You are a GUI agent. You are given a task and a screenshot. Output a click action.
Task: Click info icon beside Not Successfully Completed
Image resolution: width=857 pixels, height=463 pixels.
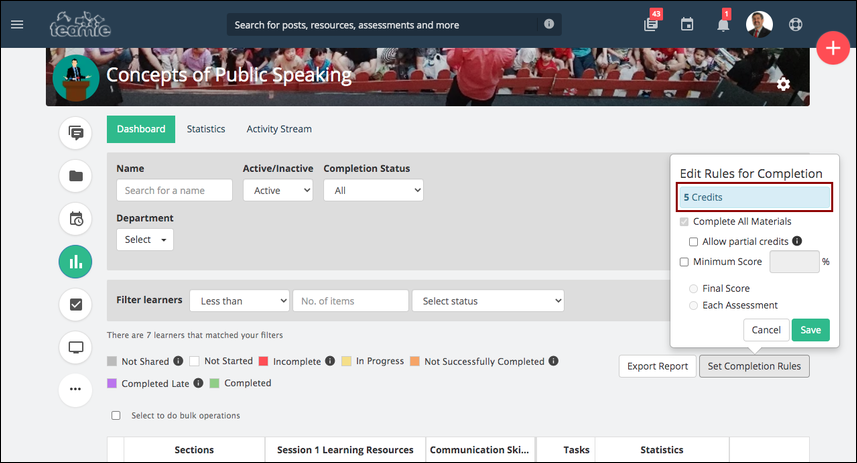[x=553, y=361]
